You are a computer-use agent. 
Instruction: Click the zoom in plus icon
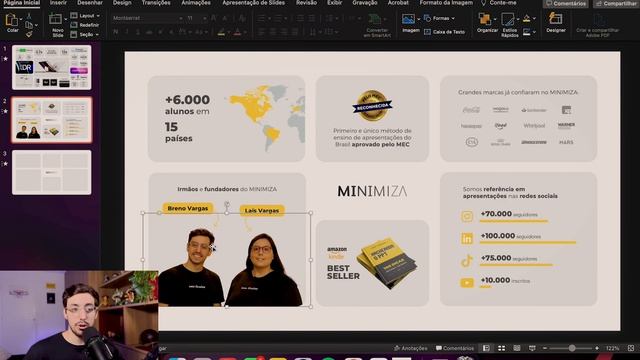click(x=597, y=348)
